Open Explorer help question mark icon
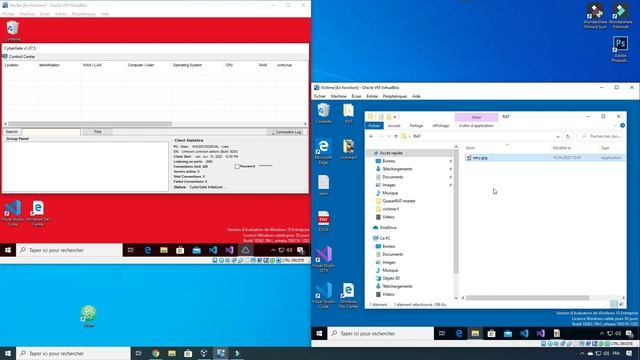 [x=622, y=125]
